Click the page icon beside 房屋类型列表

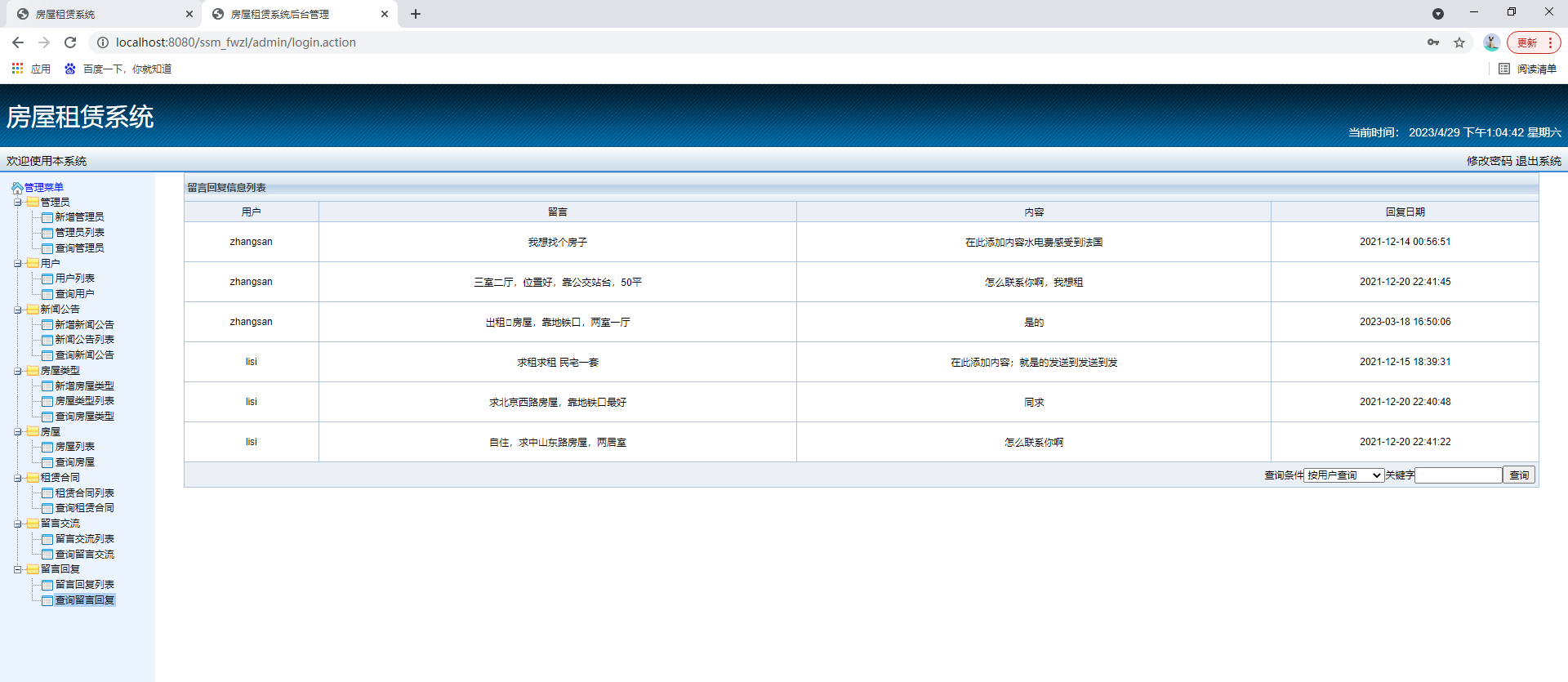point(47,401)
